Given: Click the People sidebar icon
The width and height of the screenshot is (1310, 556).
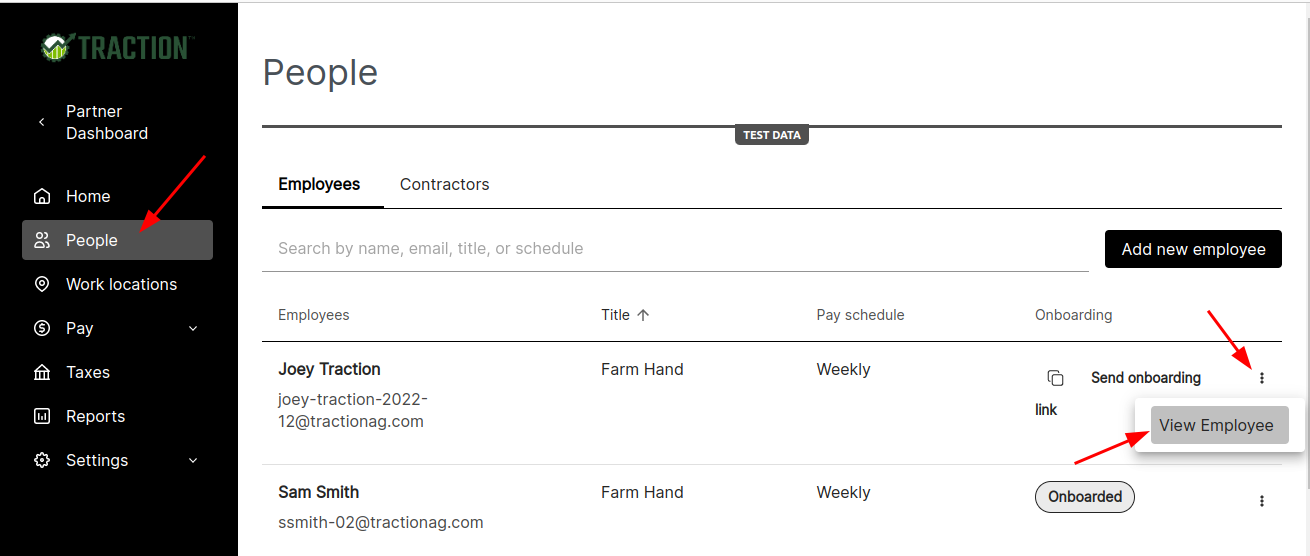Looking at the screenshot, I should point(42,240).
